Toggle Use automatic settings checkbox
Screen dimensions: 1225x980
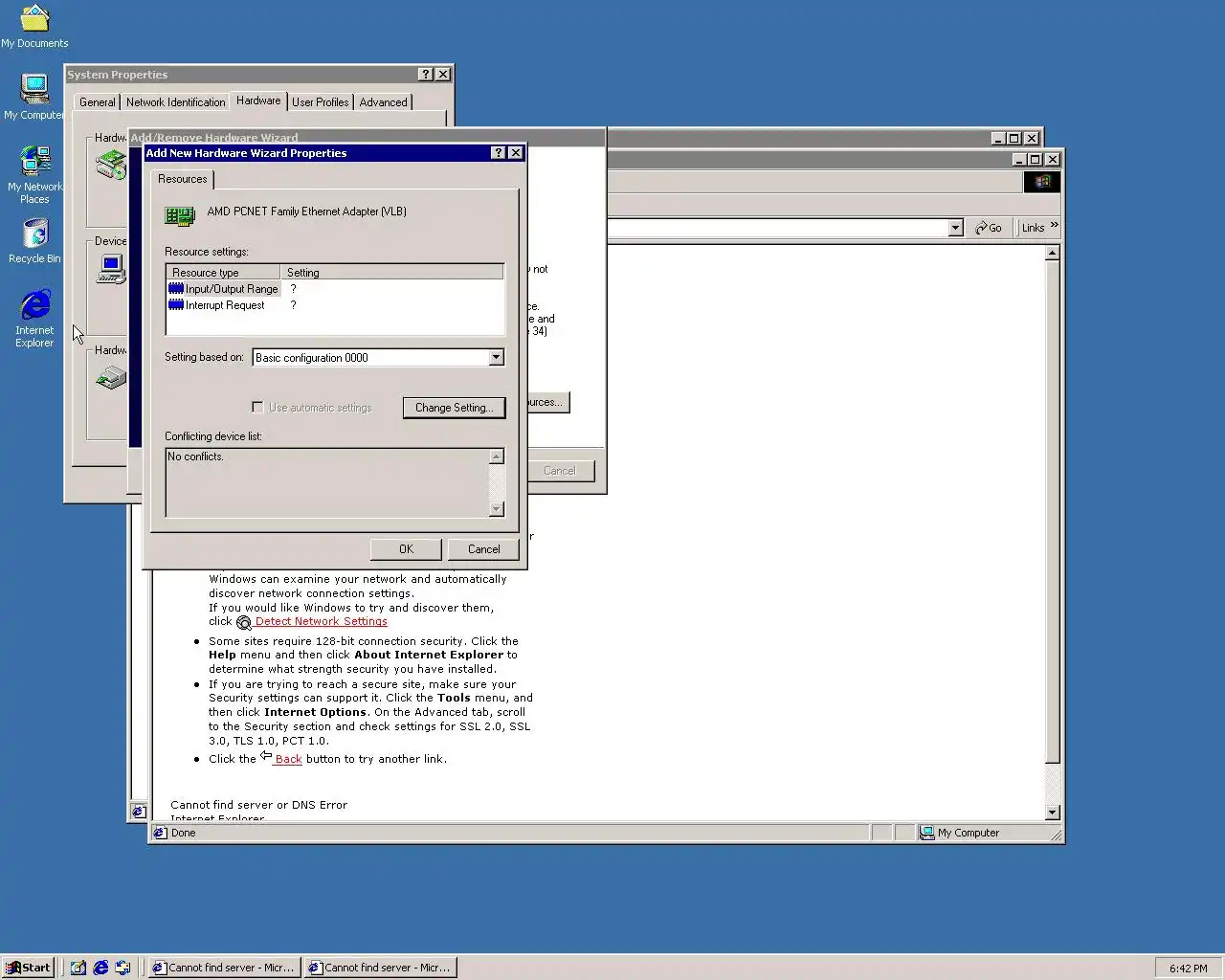pyautogui.click(x=257, y=407)
